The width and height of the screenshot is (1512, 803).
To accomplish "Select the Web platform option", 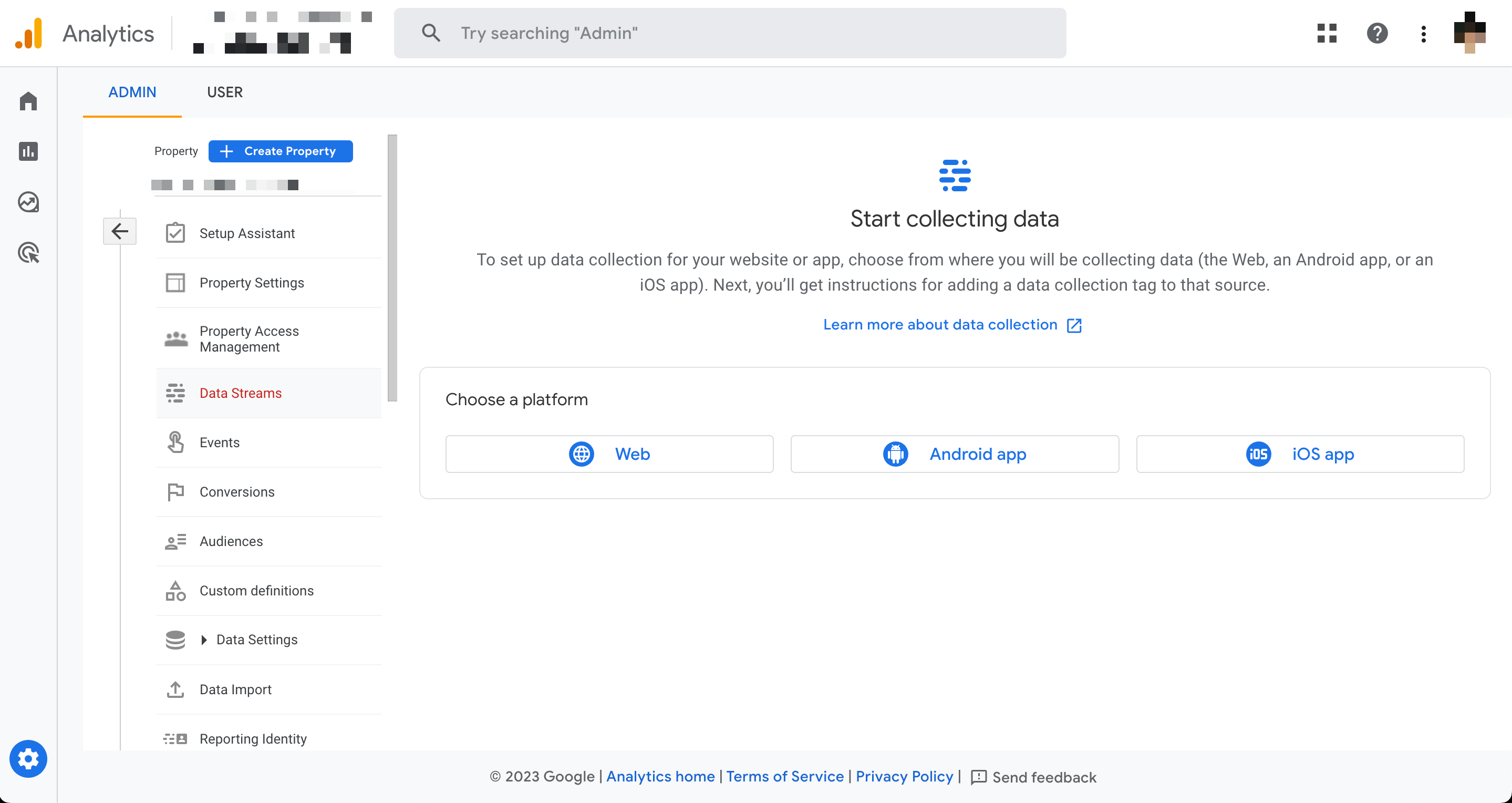I will (x=609, y=453).
